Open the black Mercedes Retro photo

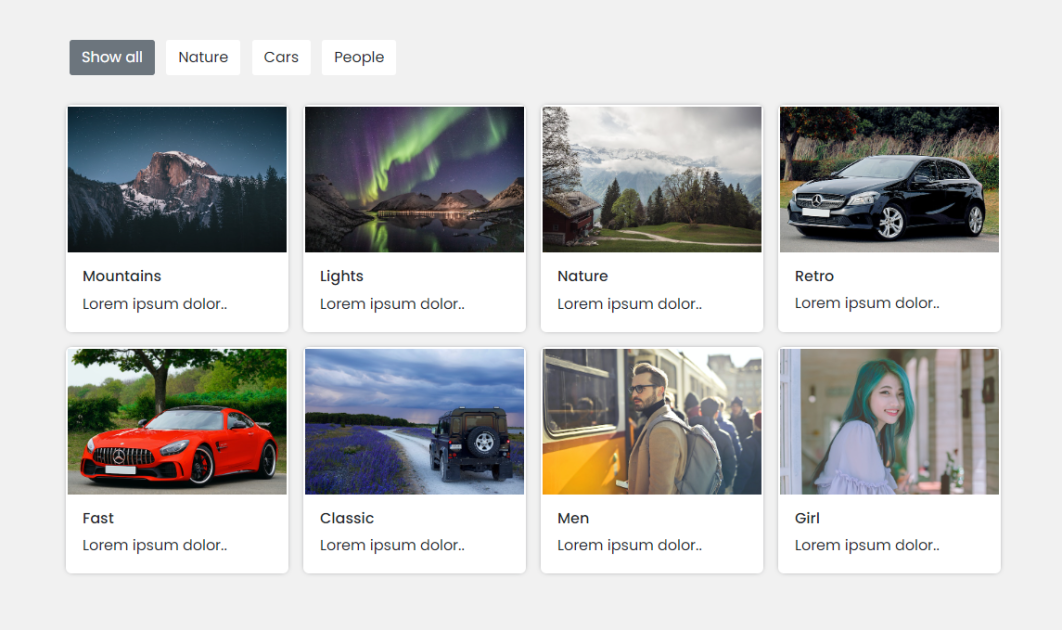click(x=889, y=180)
